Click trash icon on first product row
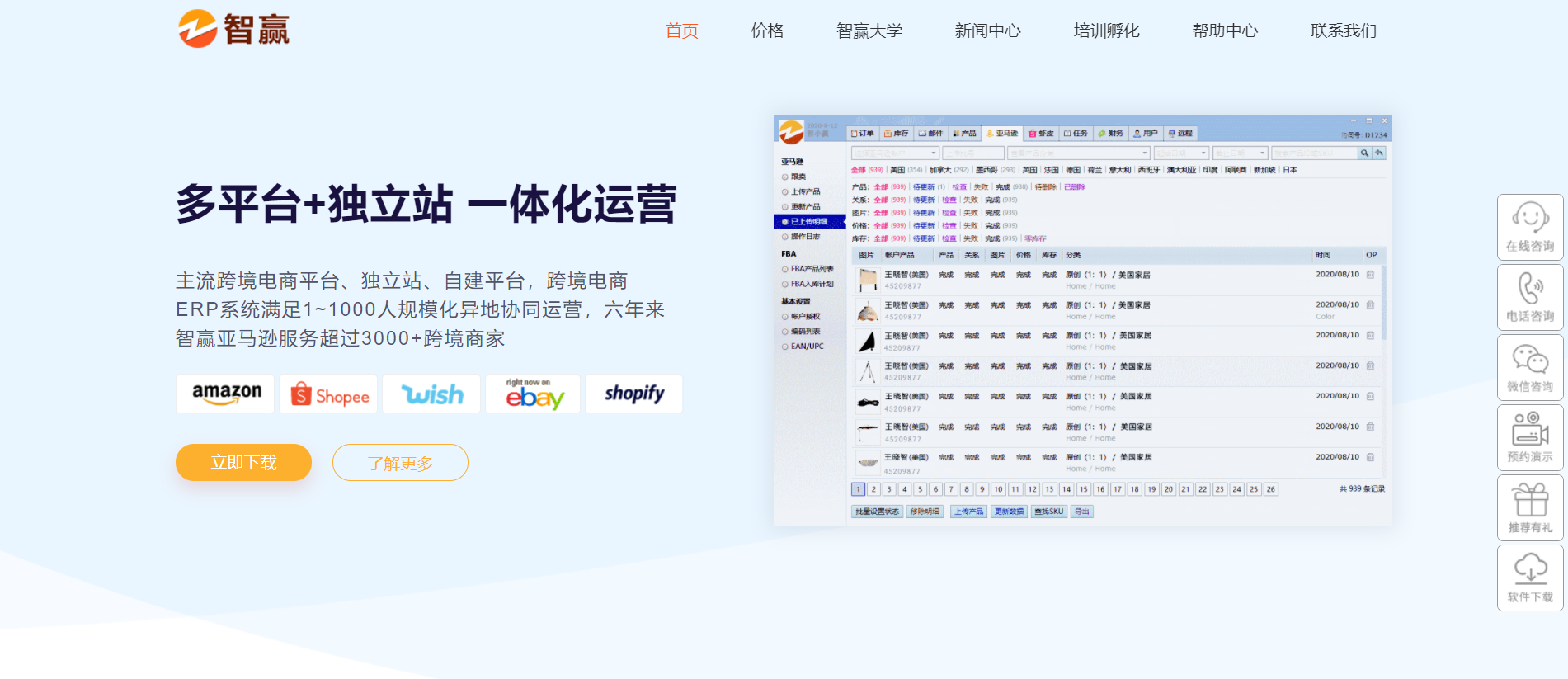This screenshot has height=679, width=1568. 1370,275
